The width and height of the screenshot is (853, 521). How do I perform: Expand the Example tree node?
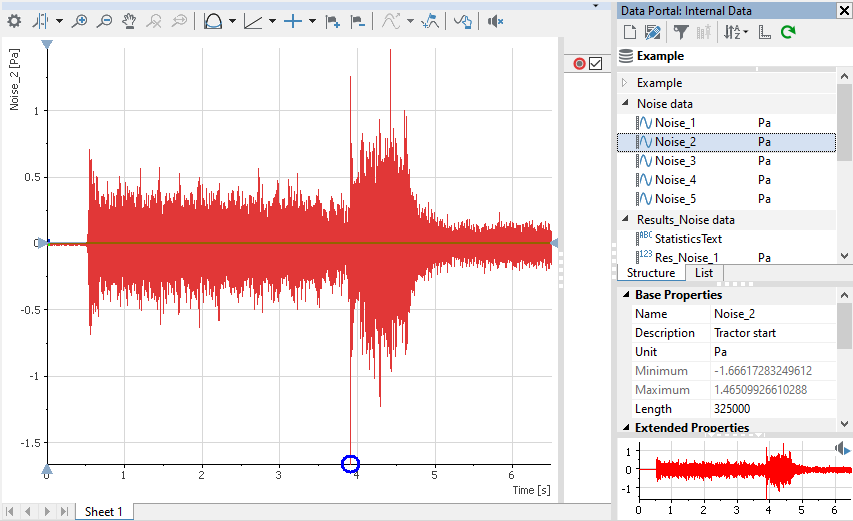click(625, 83)
